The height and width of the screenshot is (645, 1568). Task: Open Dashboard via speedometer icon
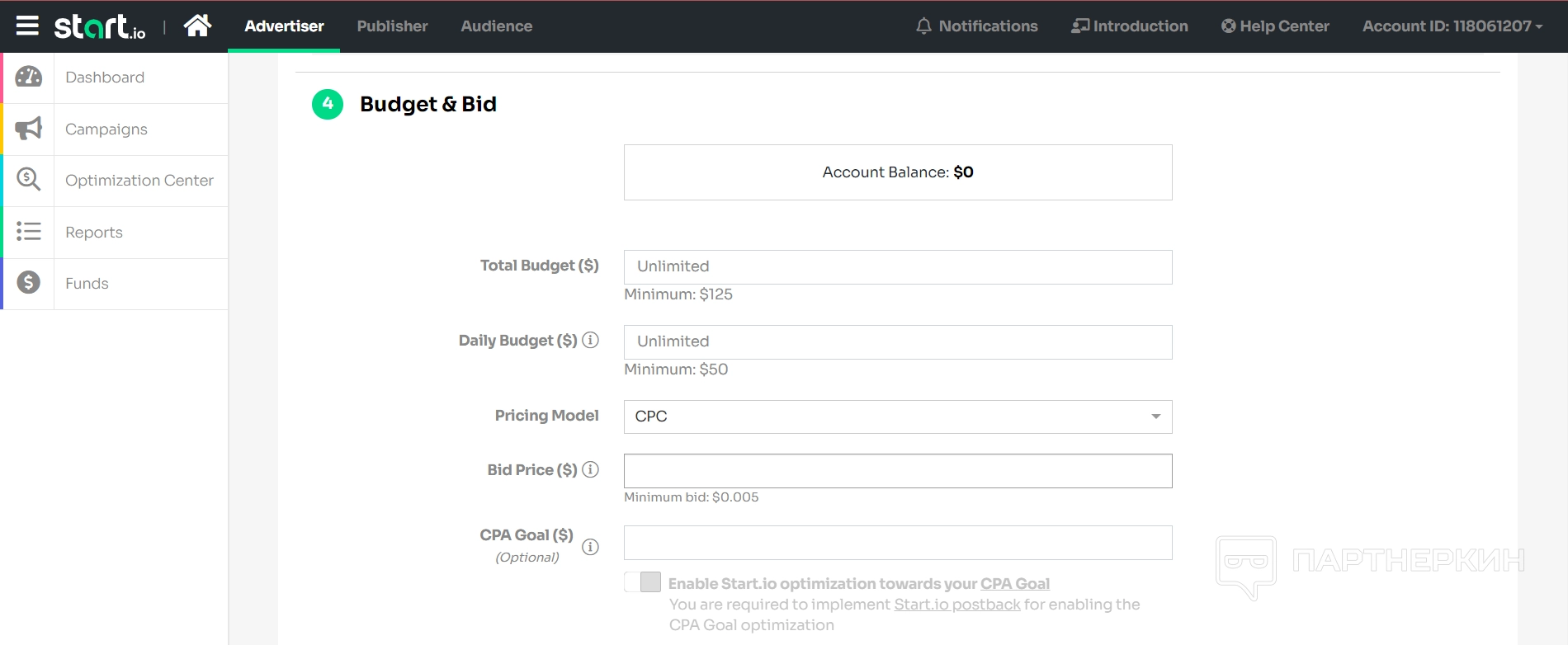(x=29, y=78)
